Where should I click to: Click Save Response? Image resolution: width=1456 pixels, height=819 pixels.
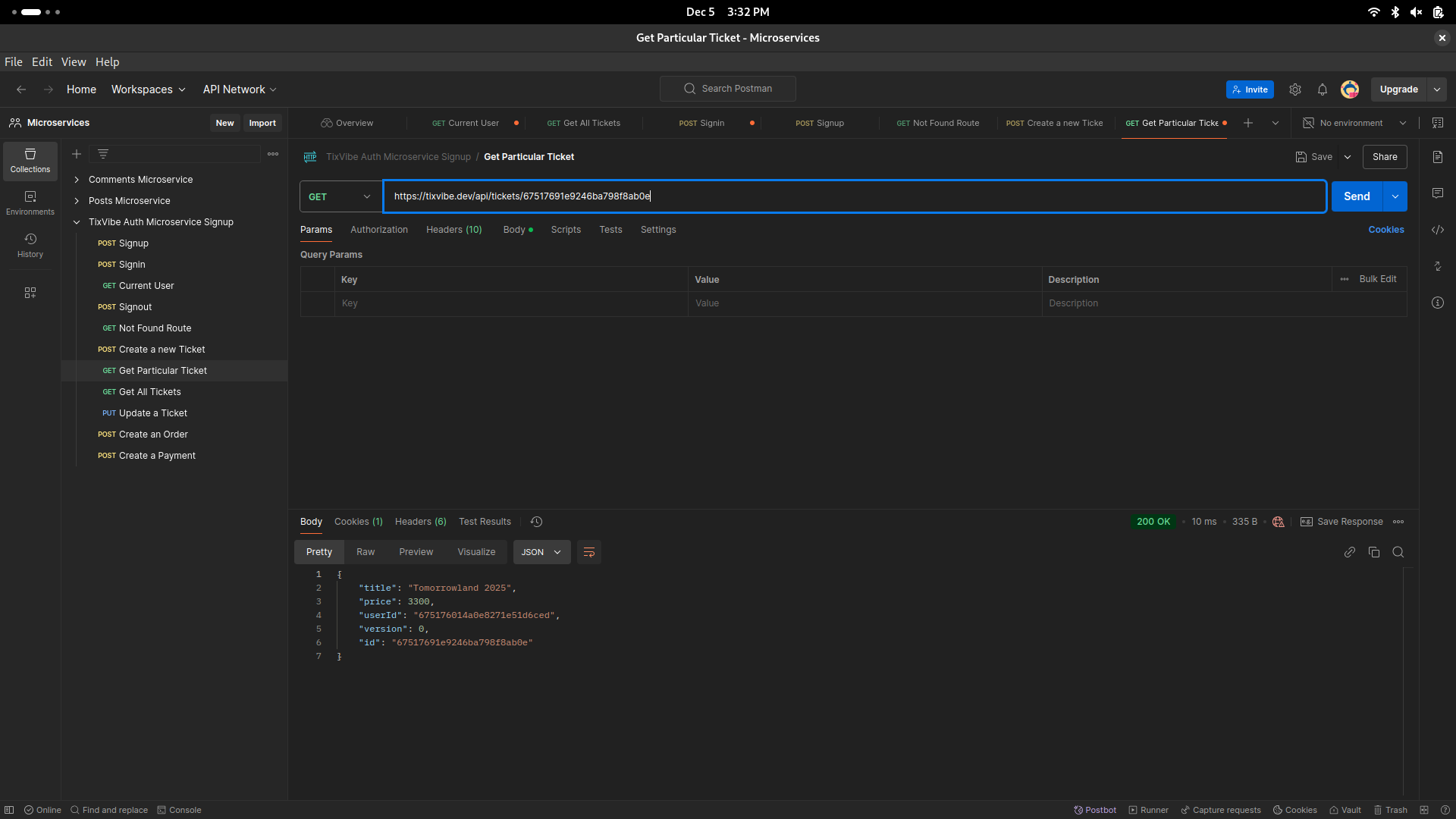point(1341,522)
